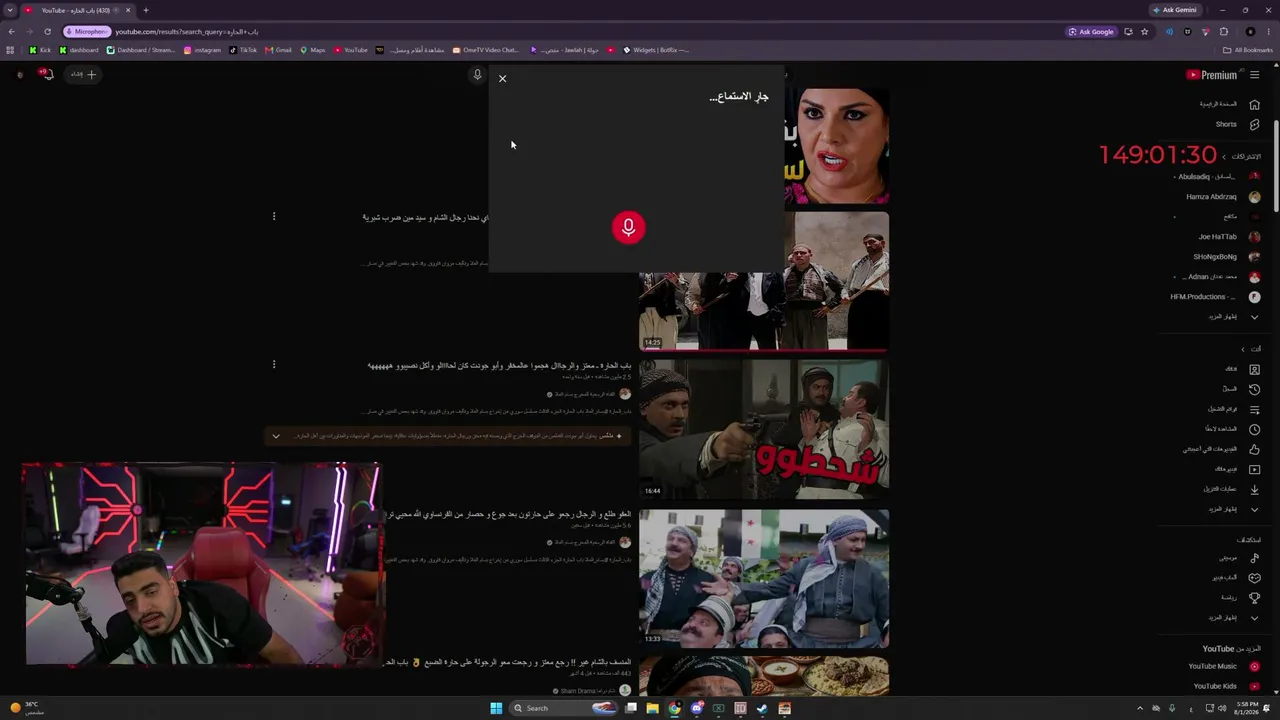Switch to the YouTube browser tab

[78, 10]
